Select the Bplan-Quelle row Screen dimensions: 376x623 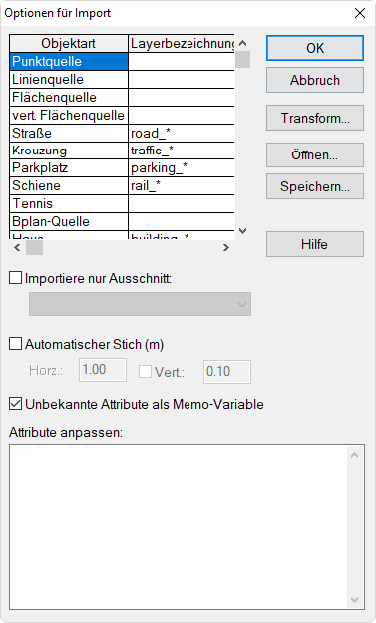(122, 221)
